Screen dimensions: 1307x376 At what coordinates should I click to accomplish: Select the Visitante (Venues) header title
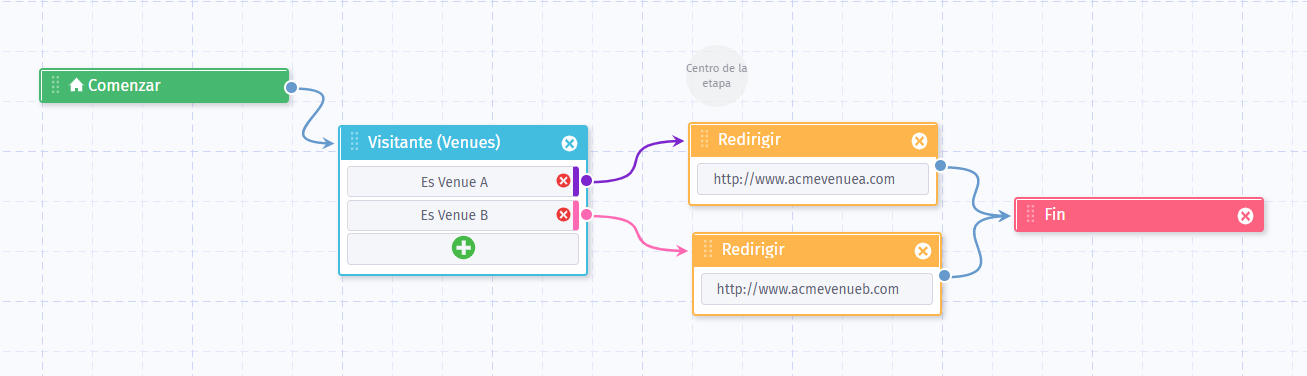point(434,142)
